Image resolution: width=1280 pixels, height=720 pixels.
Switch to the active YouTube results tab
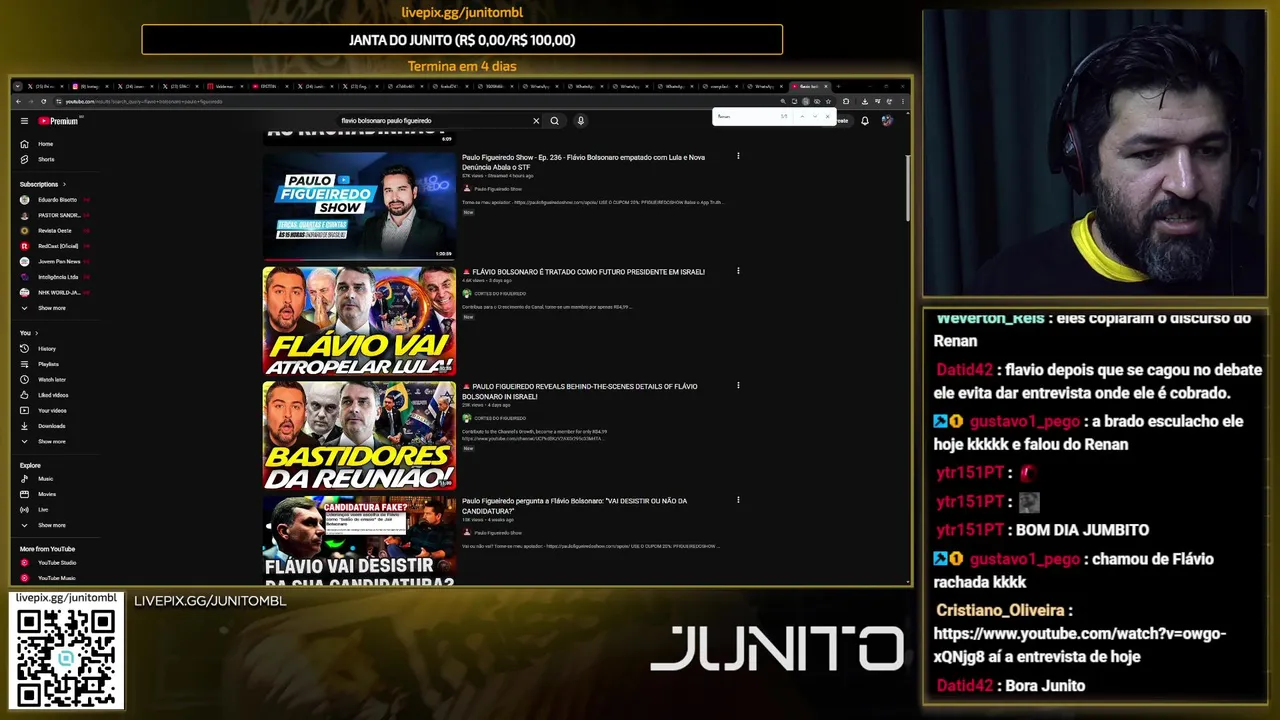point(810,86)
